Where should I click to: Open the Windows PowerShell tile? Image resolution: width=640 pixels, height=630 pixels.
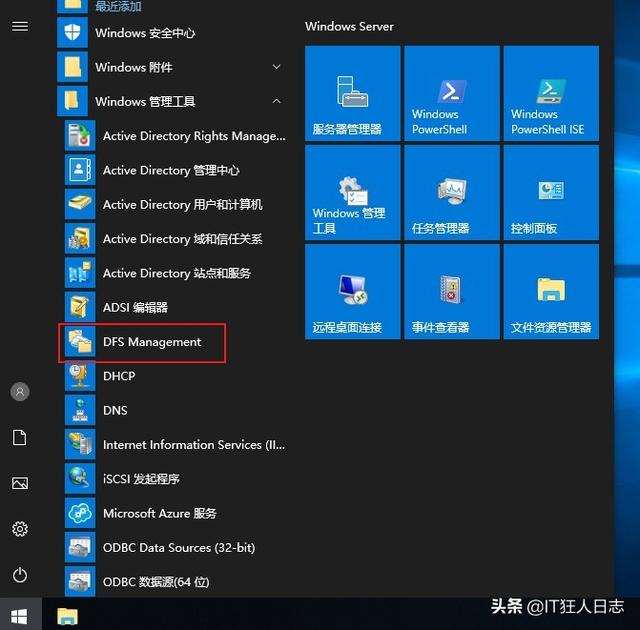(x=452, y=93)
